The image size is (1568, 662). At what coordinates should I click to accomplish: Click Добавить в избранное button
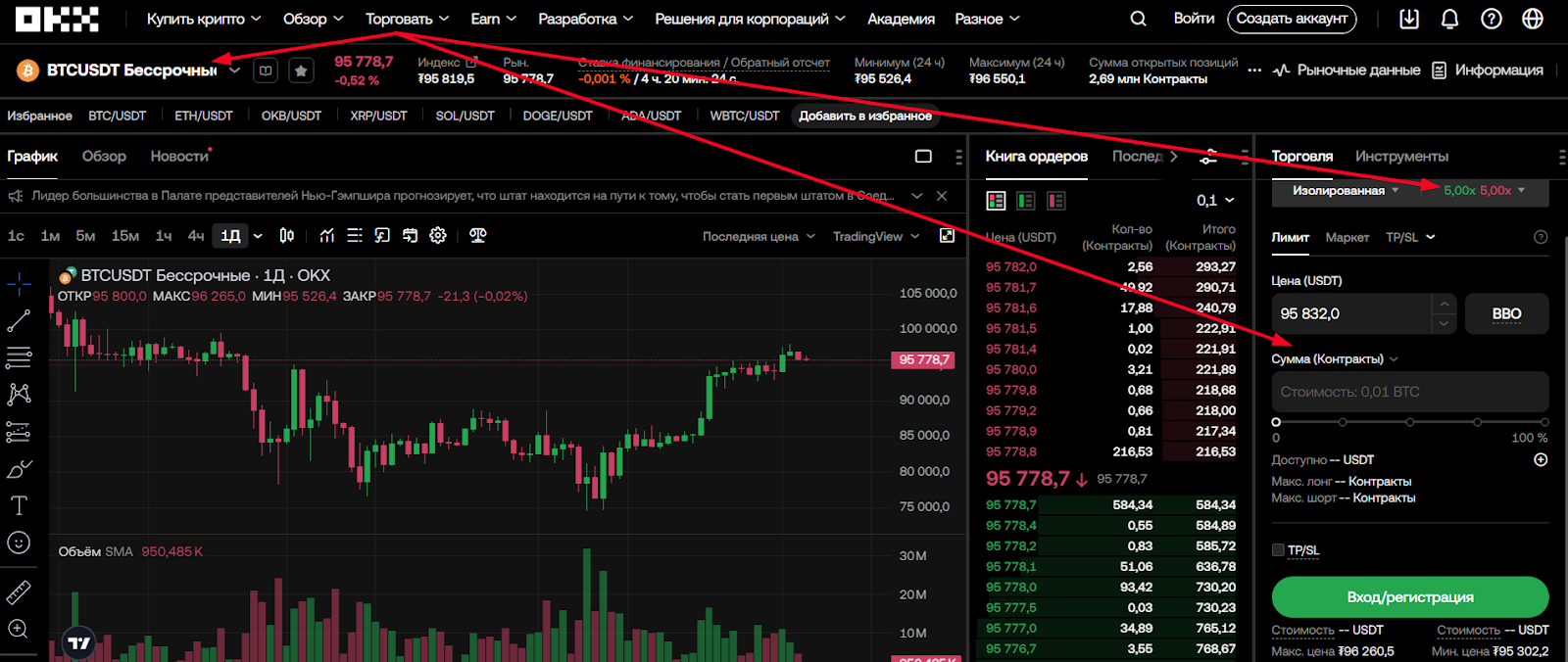point(865,116)
